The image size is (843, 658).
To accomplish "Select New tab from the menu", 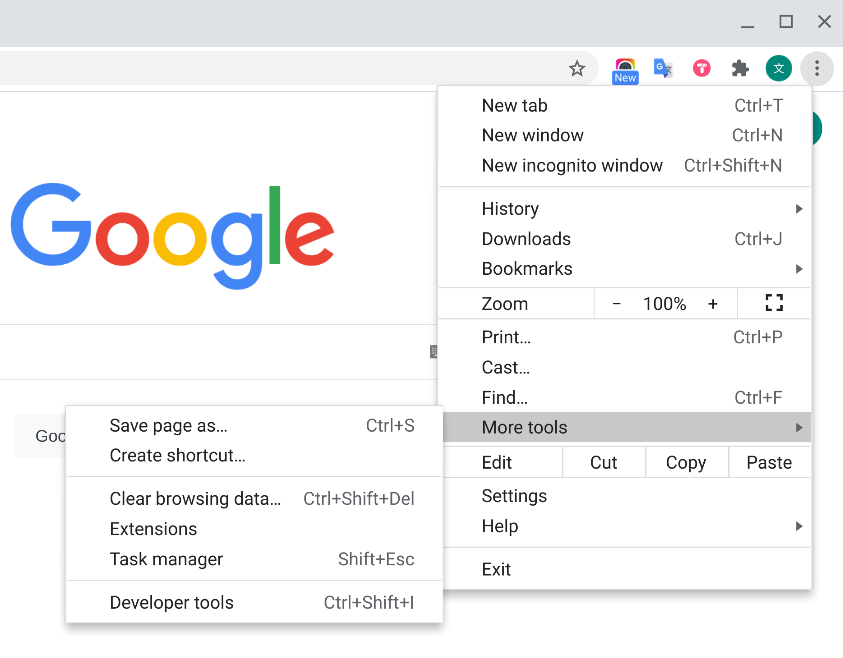I will point(625,105).
